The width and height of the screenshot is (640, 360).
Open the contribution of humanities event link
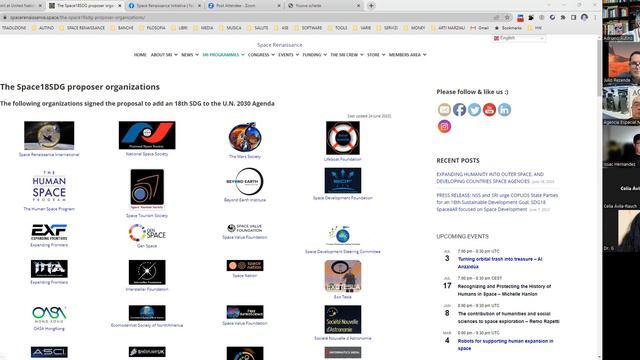coord(509,318)
